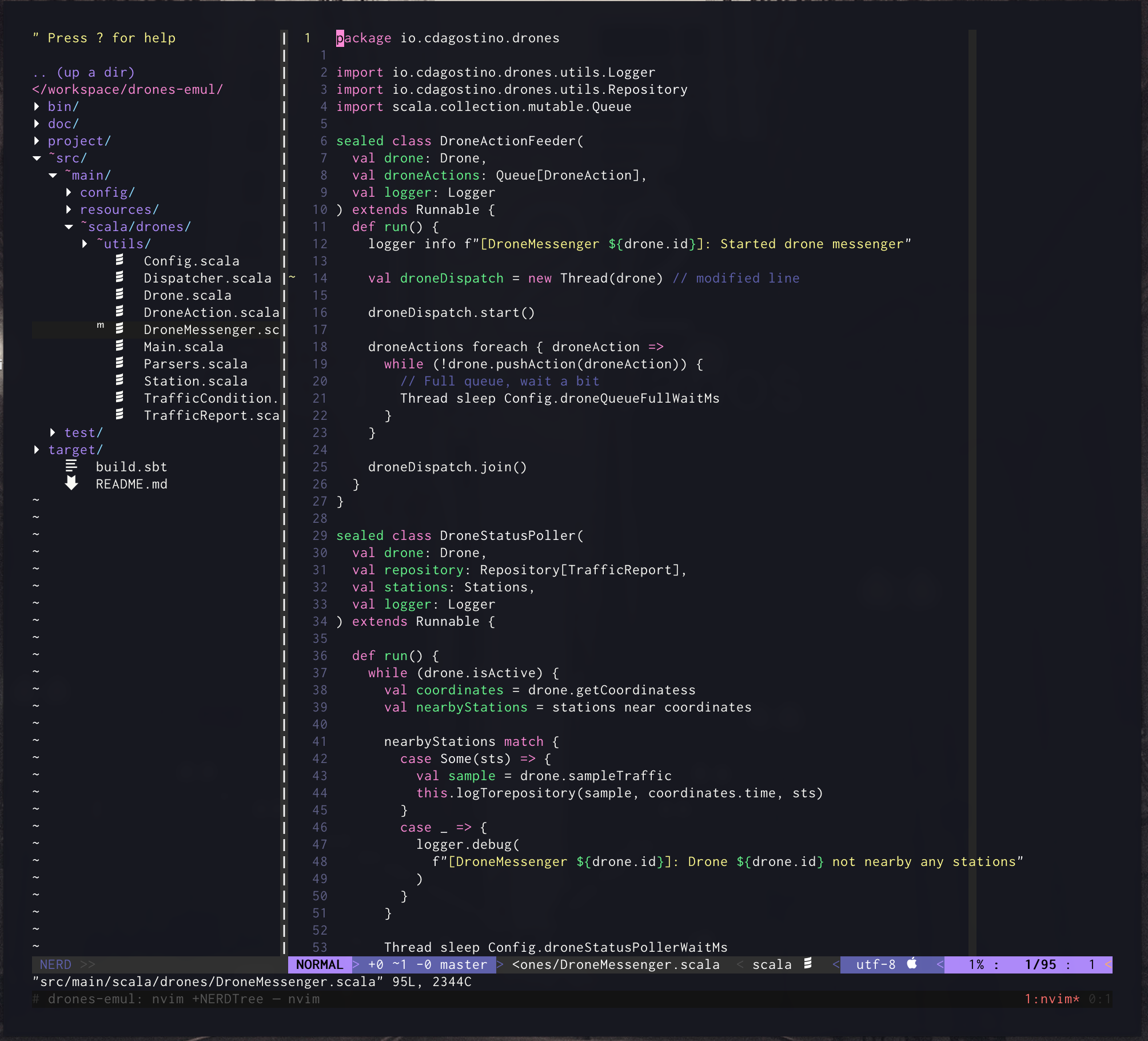1148x1041 pixels.
Task: Open Main.scala in the tree
Action: pos(184,347)
